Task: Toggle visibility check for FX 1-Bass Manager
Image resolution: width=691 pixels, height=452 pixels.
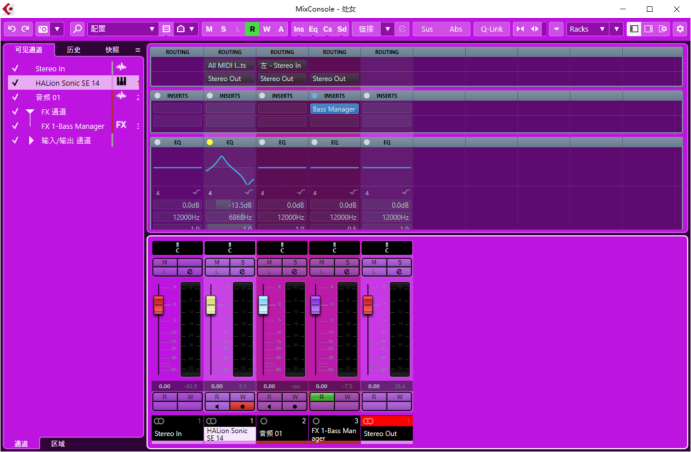Action: tap(15, 126)
